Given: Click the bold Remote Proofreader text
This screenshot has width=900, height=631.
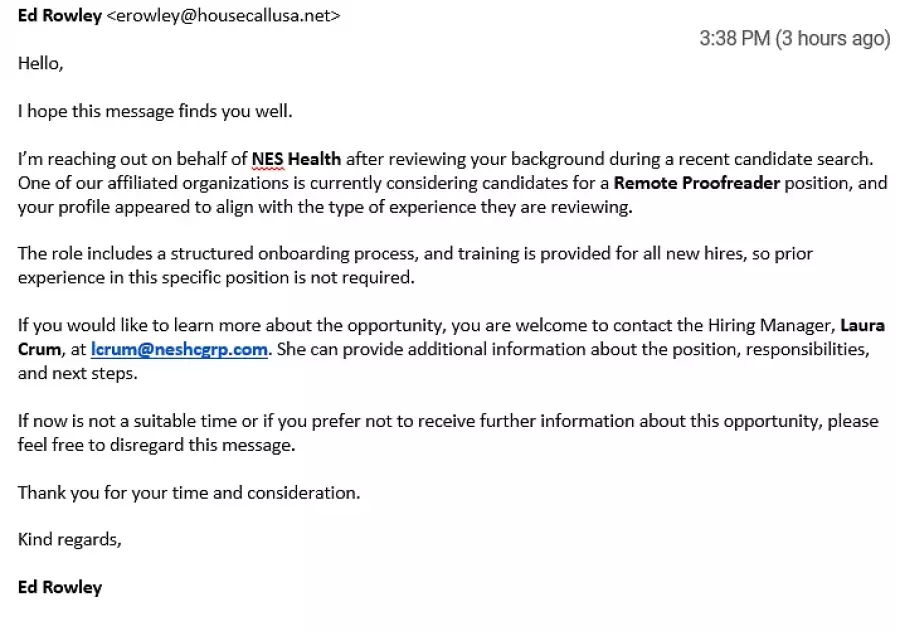Looking at the screenshot, I should click(696, 183).
